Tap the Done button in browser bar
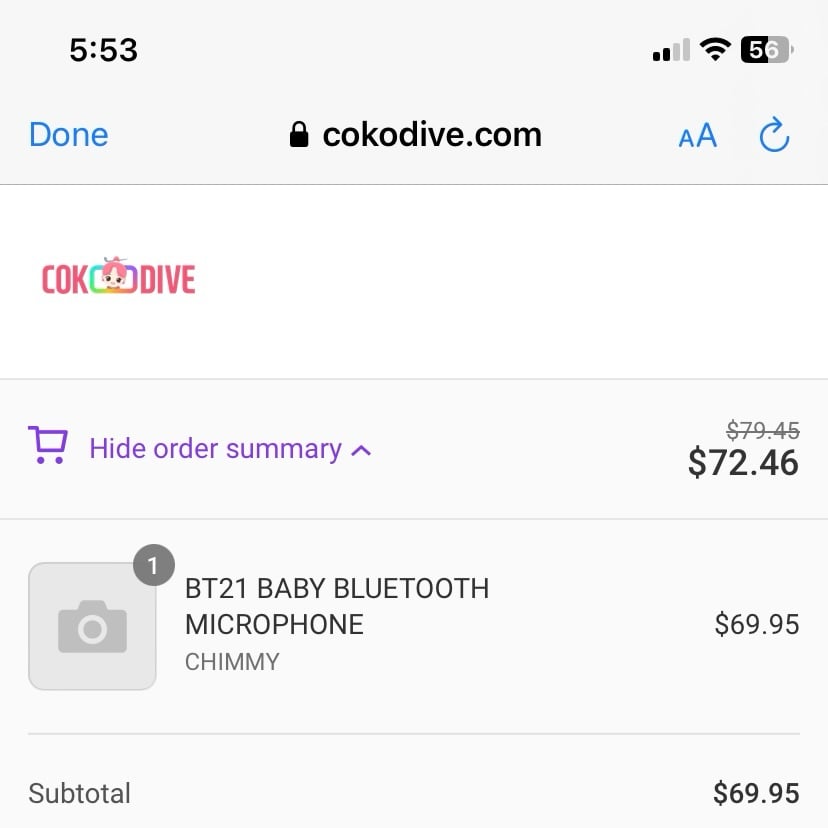The height and width of the screenshot is (828, 828). (x=69, y=135)
